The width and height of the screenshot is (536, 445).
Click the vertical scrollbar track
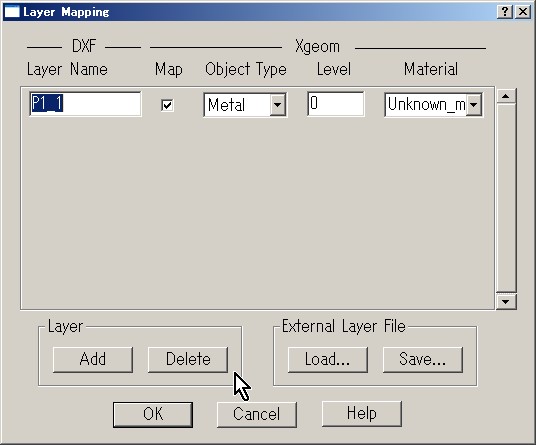pos(506,198)
